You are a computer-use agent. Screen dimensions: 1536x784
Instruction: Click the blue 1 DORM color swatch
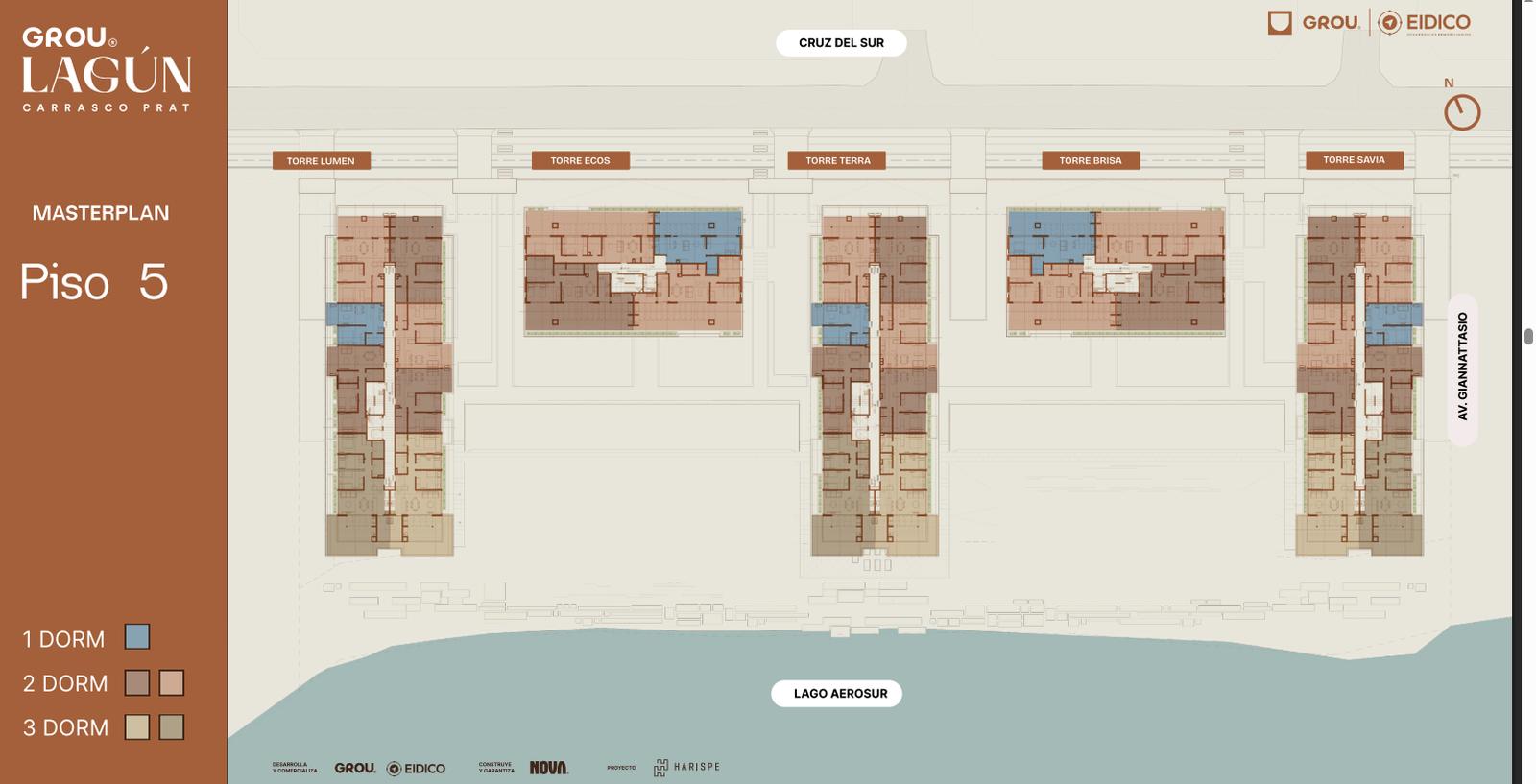[x=137, y=637]
